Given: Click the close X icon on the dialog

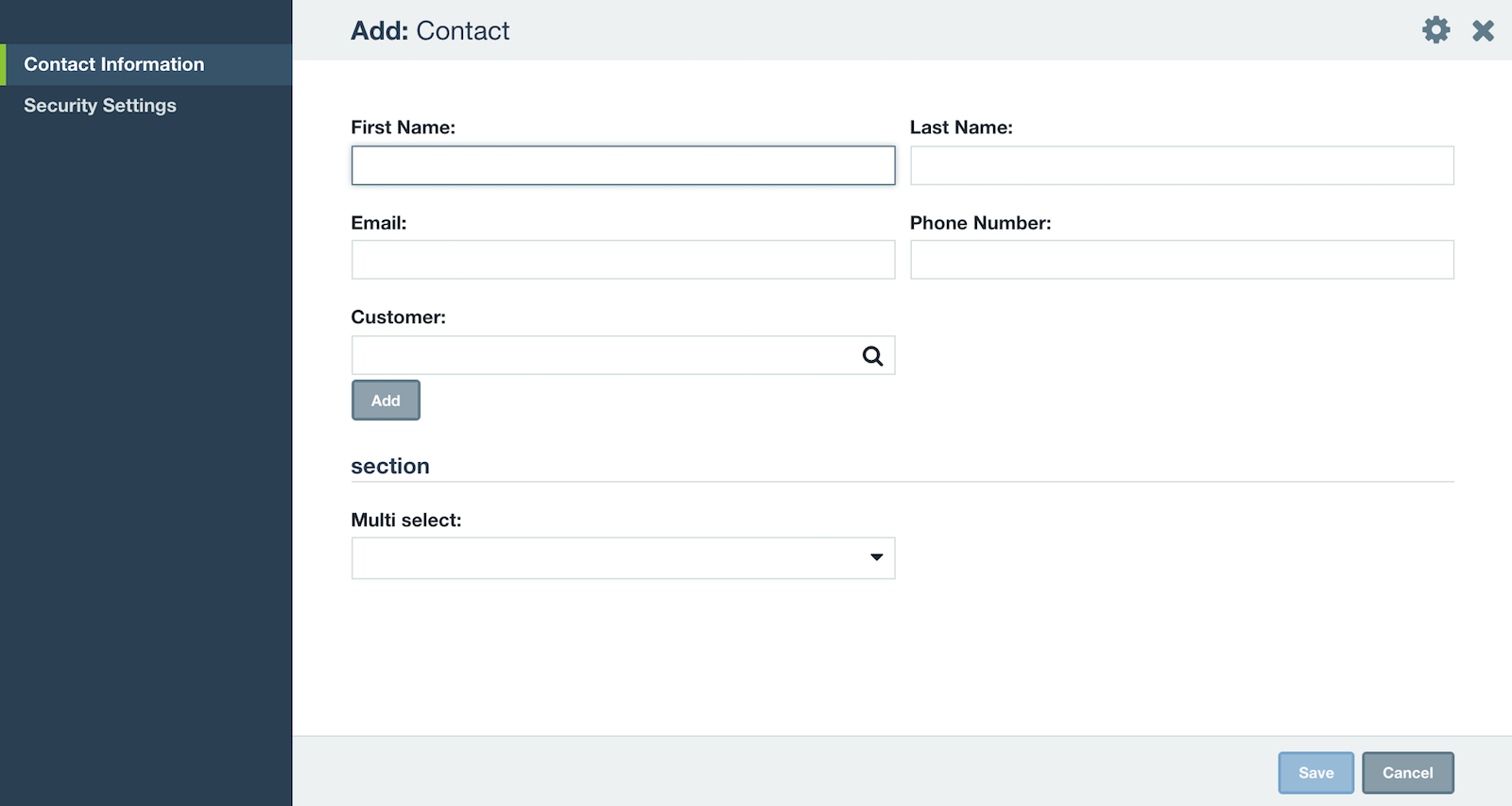Looking at the screenshot, I should 1484,29.
